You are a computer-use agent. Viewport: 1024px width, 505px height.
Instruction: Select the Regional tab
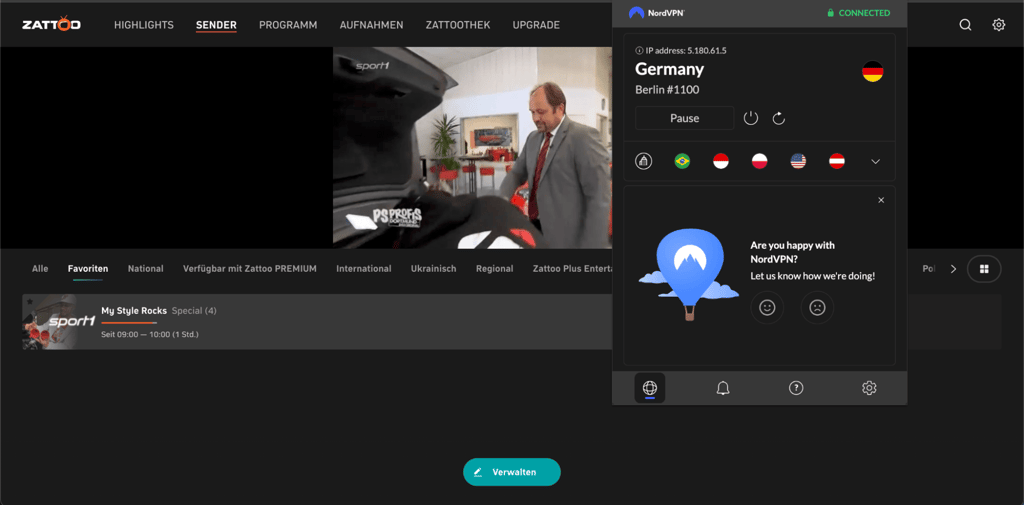pyautogui.click(x=494, y=269)
